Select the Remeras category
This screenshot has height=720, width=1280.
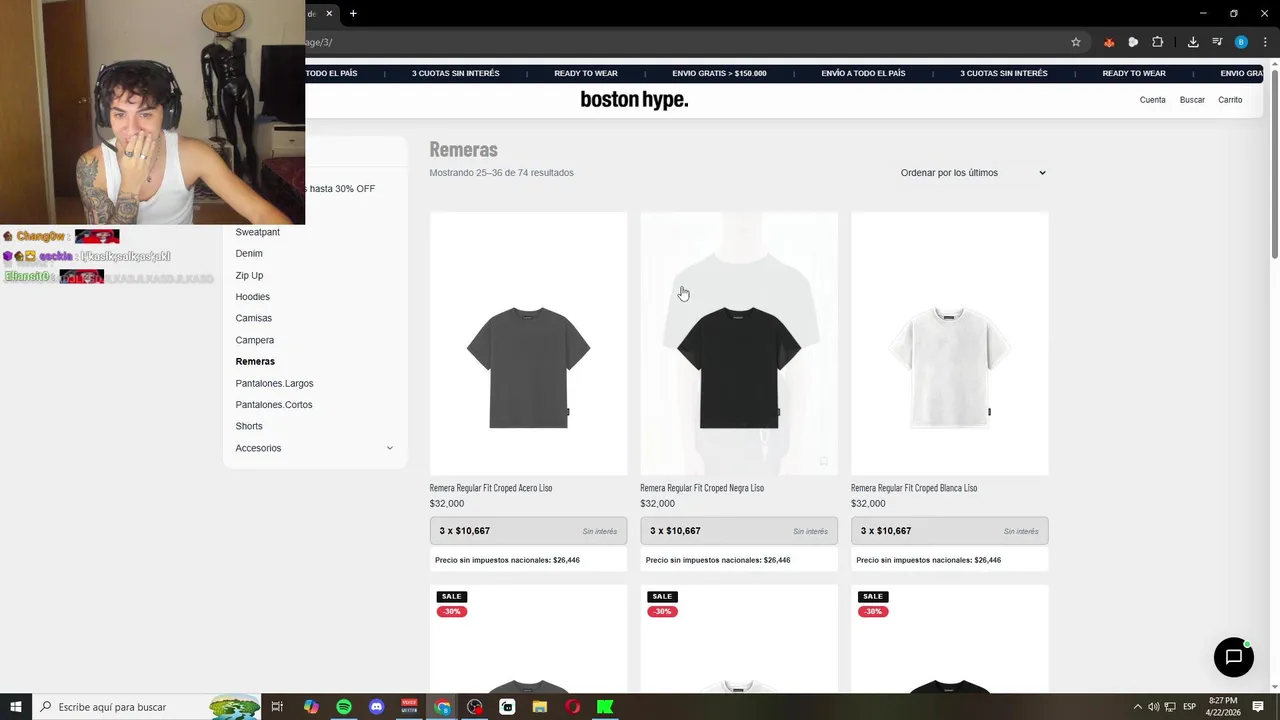(255, 361)
